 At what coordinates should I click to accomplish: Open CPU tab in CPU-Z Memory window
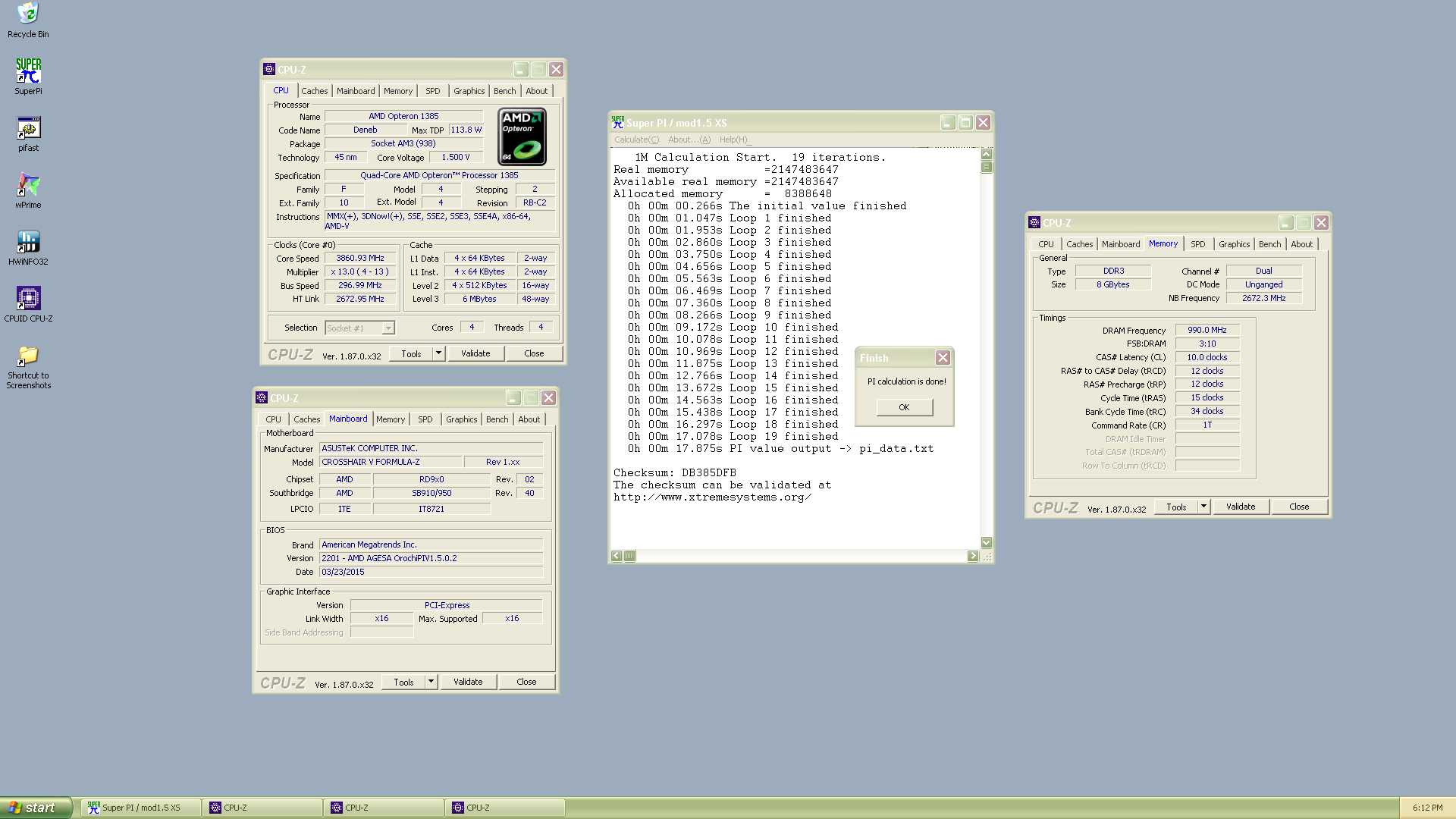coord(1046,244)
